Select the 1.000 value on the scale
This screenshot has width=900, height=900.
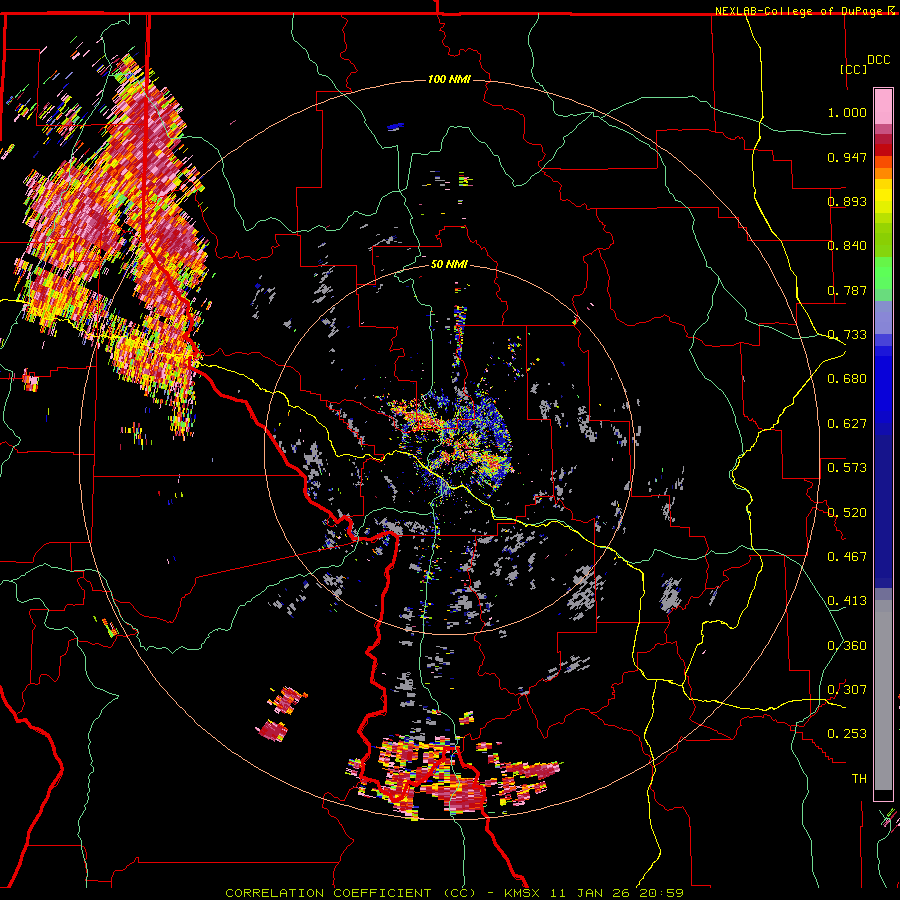click(847, 112)
